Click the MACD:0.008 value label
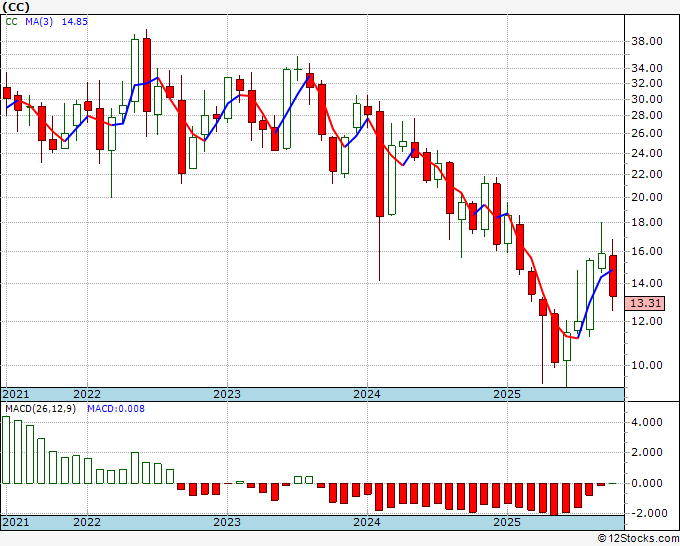The image size is (680, 546). pos(116,409)
